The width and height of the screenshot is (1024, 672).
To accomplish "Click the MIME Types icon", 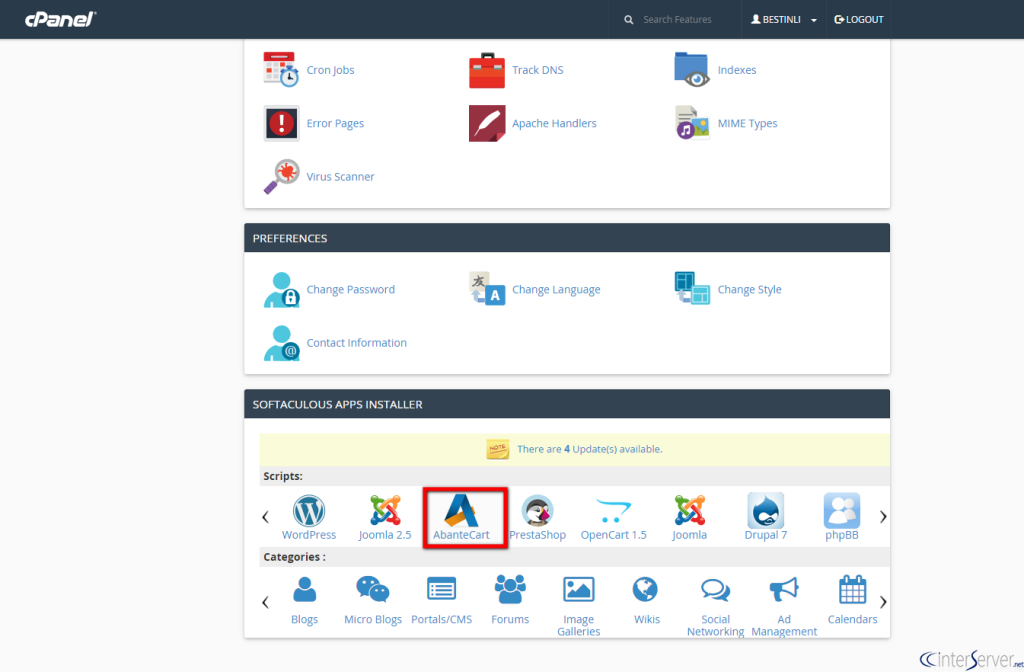I will [x=692, y=123].
